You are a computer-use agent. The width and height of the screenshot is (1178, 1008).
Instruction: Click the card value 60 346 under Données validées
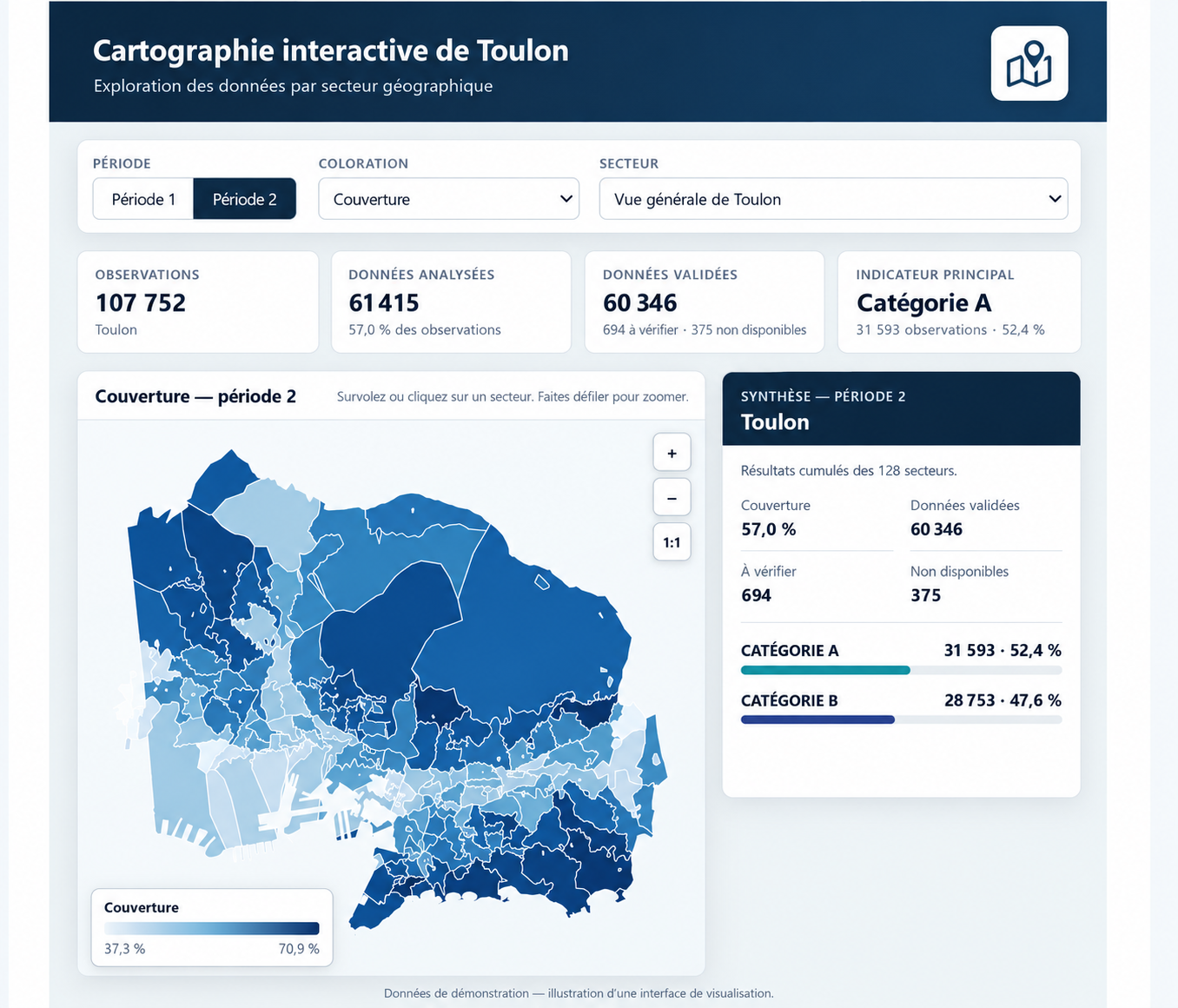point(640,302)
